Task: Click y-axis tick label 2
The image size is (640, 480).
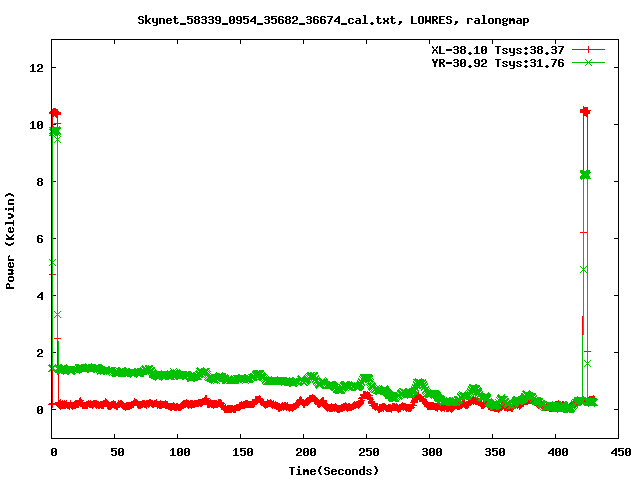Action: pyautogui.click(x=40, y=353)
